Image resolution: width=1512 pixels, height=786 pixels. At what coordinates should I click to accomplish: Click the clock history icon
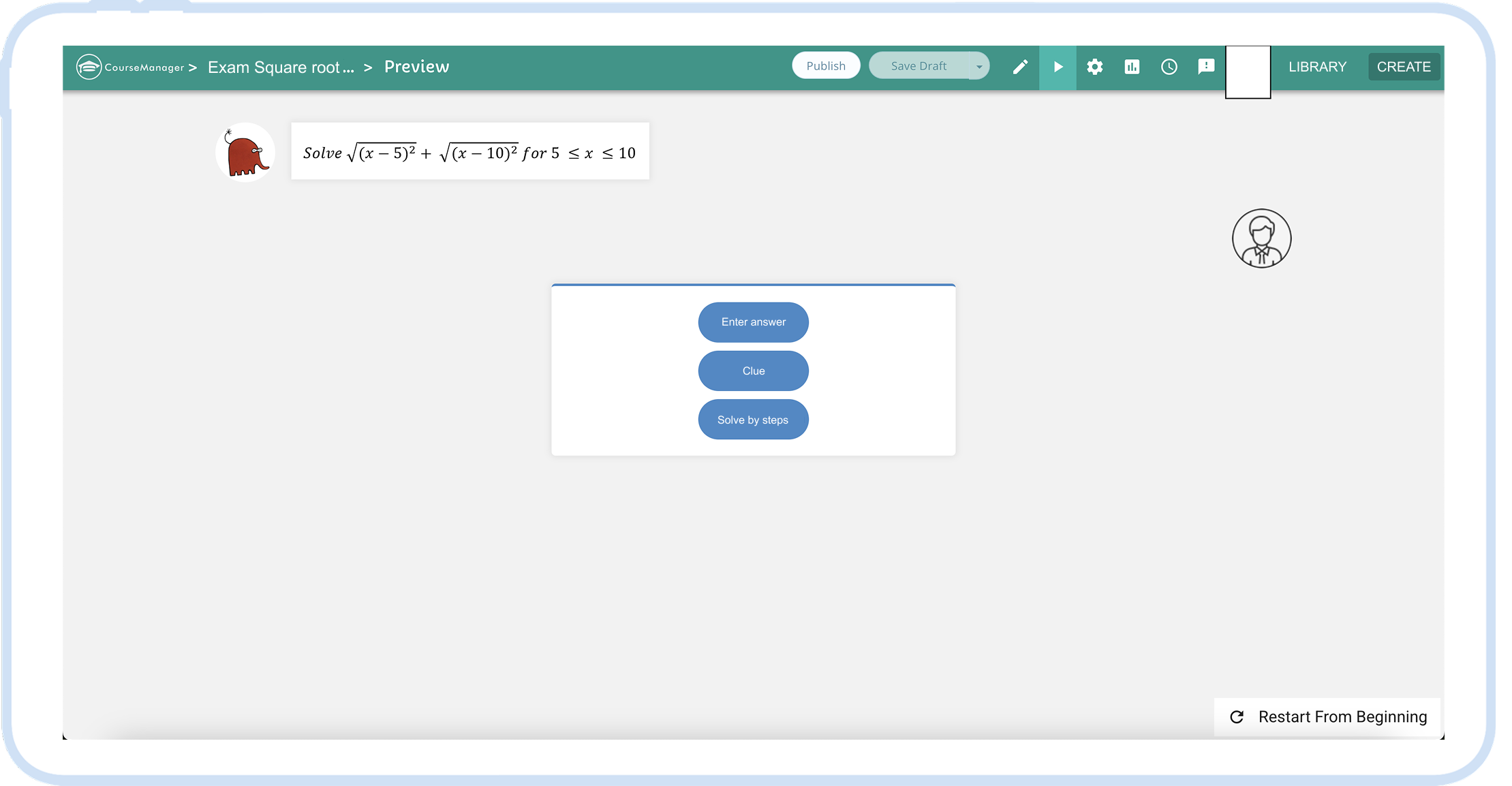point(1169,67)
